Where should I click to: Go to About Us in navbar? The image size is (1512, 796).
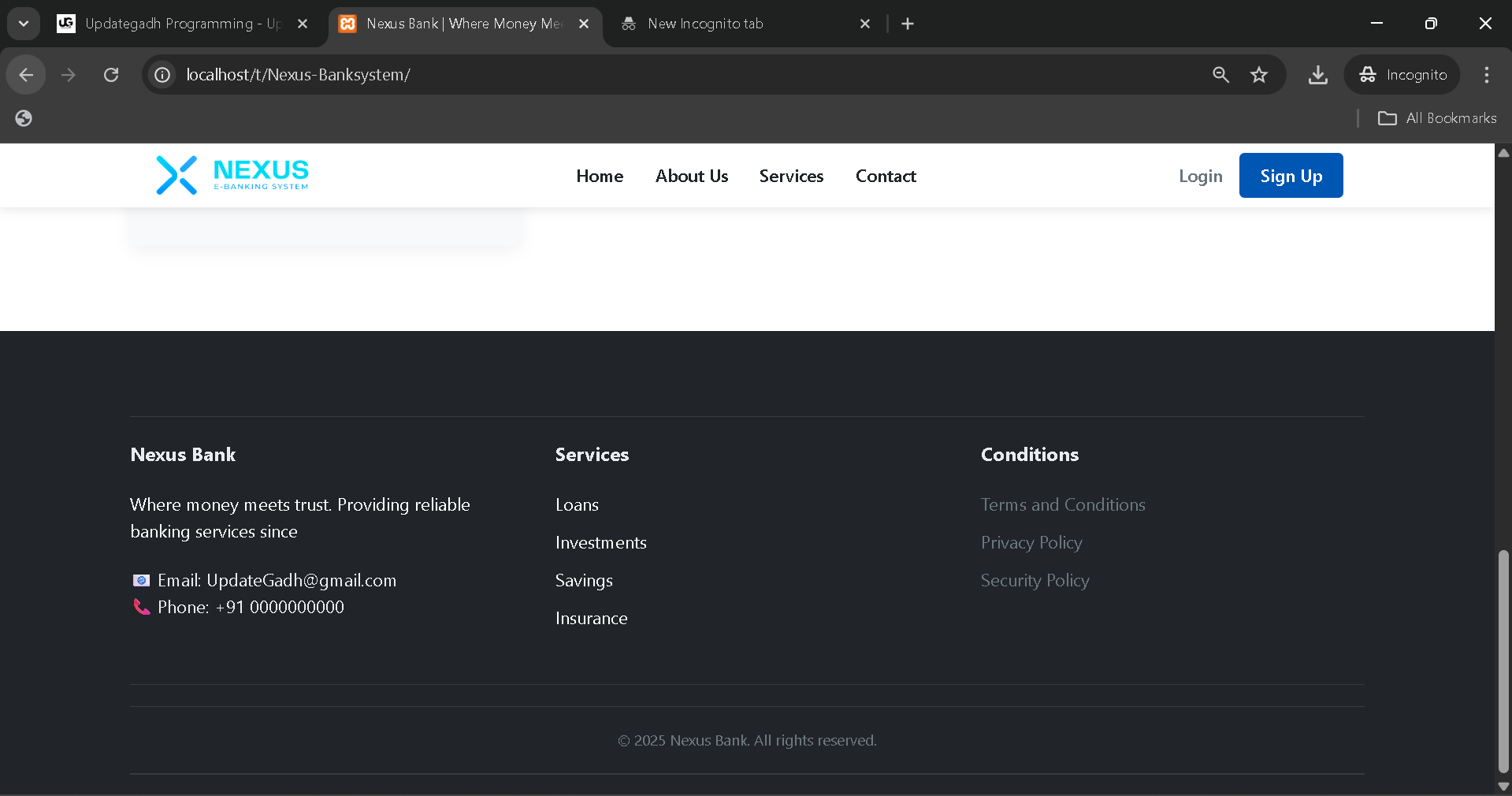coord(691,177)
